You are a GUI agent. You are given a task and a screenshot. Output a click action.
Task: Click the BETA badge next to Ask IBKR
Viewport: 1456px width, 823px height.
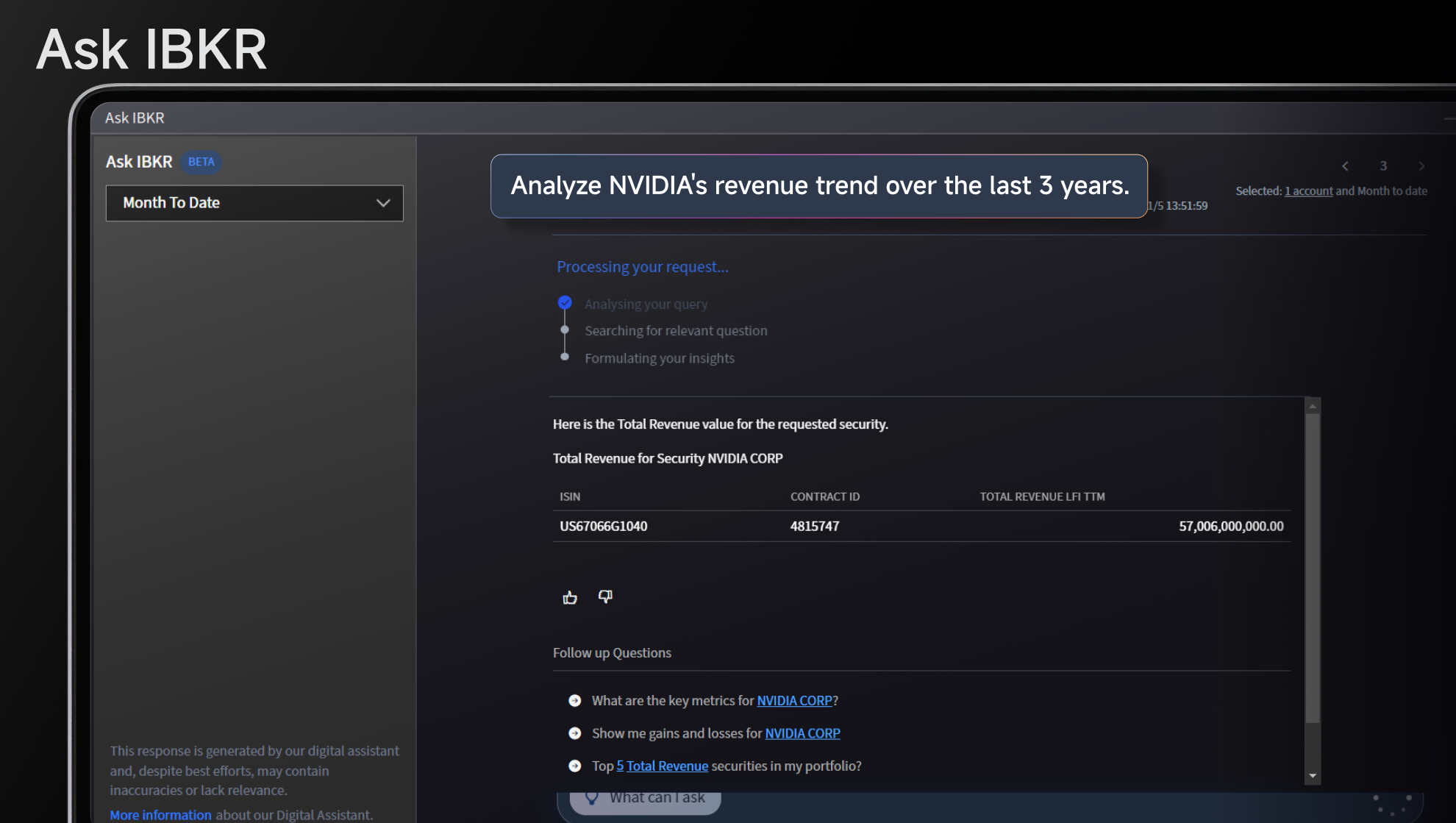click(201, 162)
